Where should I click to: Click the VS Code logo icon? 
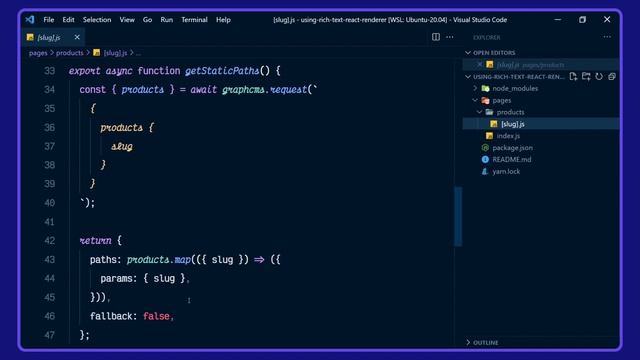(x=30, y=19)
